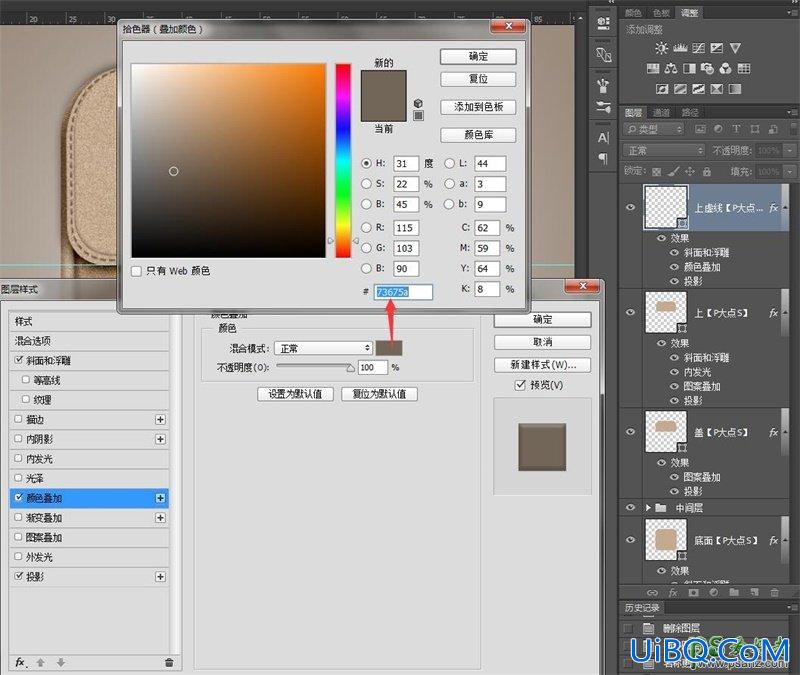Click the overlay color swatch beside blend mode
This screenshot has width=800, height=675.
(389, 348)
